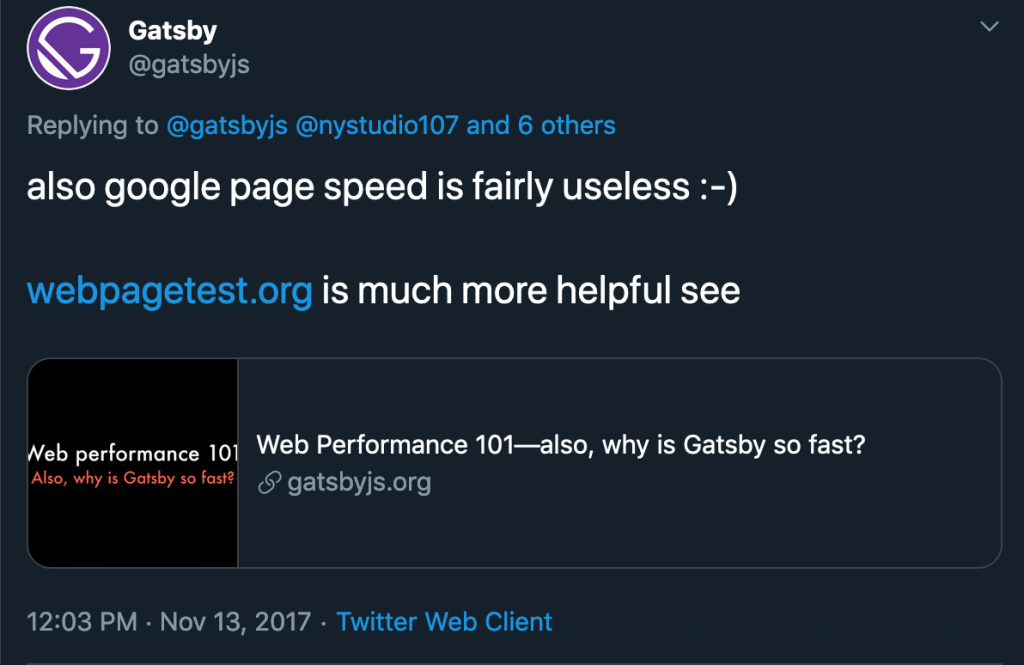The image size is (1024, 665).
Task: Click the Gatsby display name
Action: coord(172,30)
